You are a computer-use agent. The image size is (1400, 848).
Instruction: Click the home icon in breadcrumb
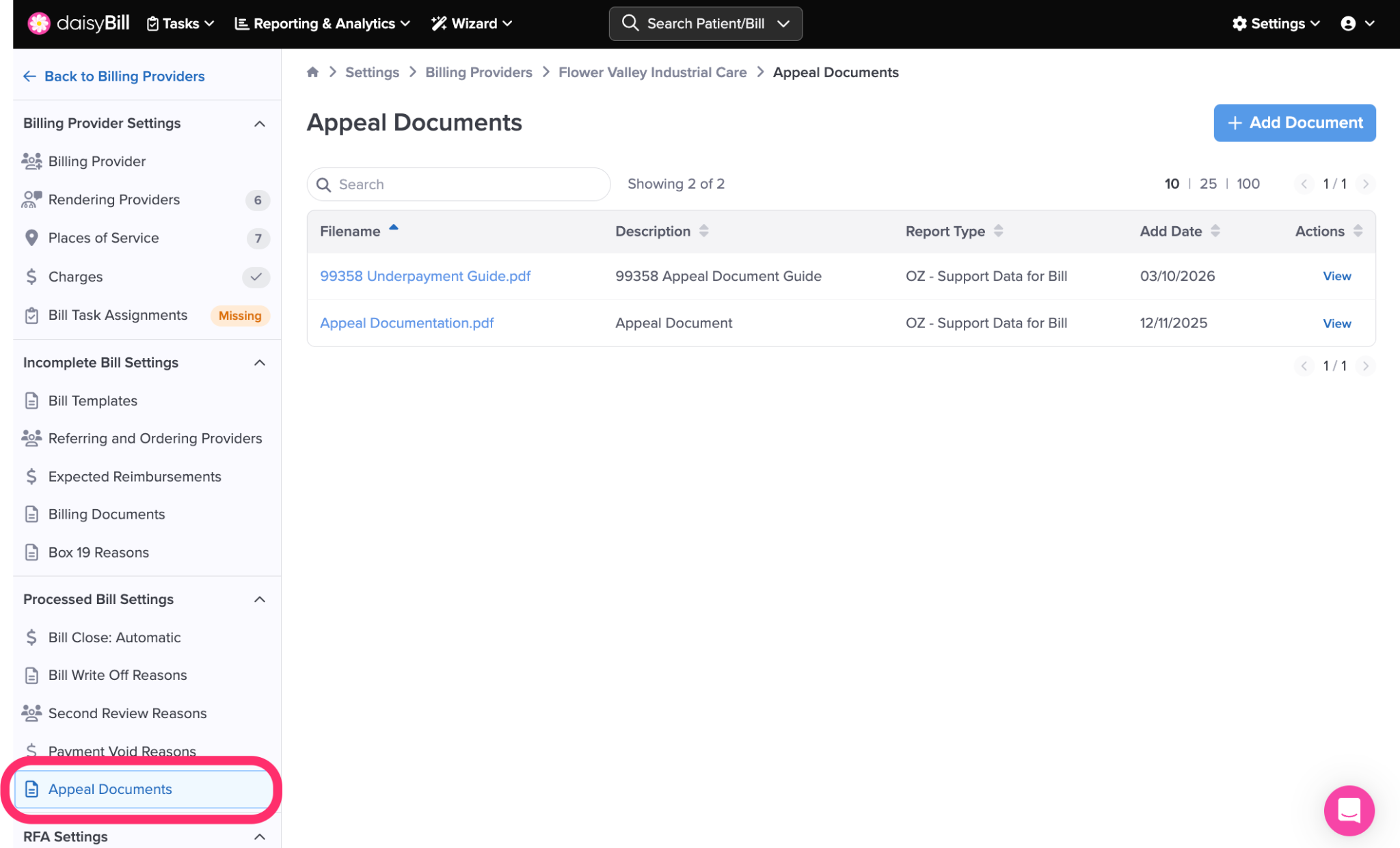(x=312, y=72)
